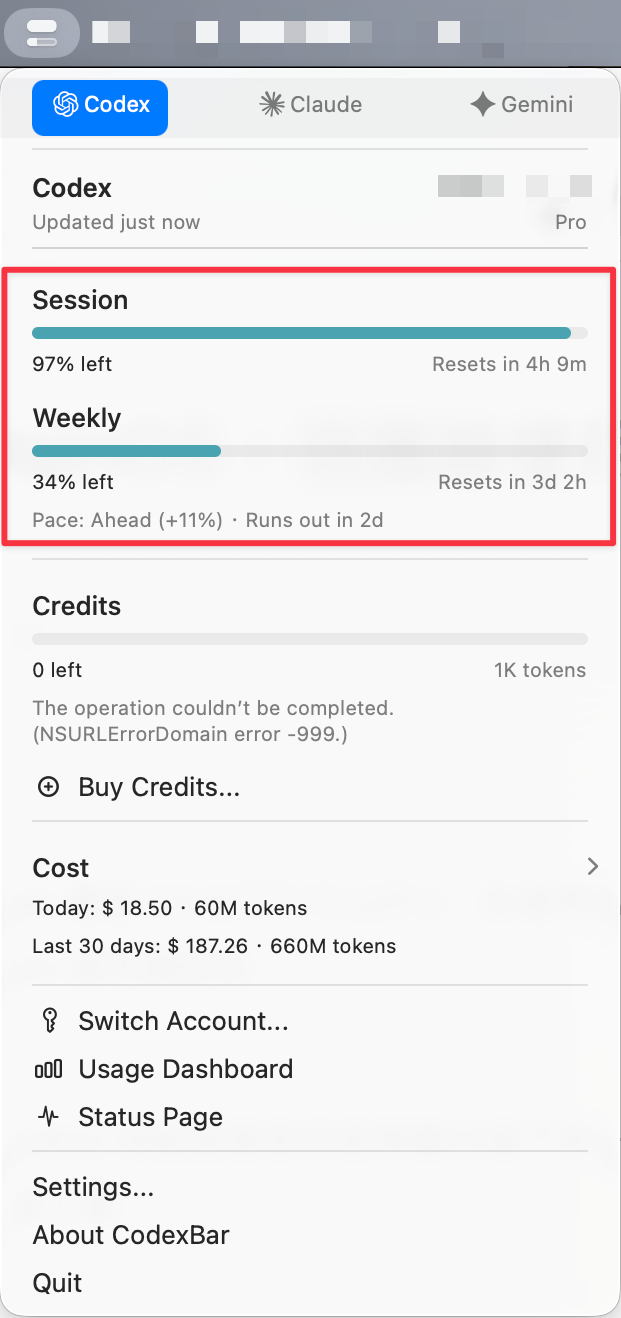Open Switch Account
Viewport: 621px width, 1318px height.
click(183, 1021)
